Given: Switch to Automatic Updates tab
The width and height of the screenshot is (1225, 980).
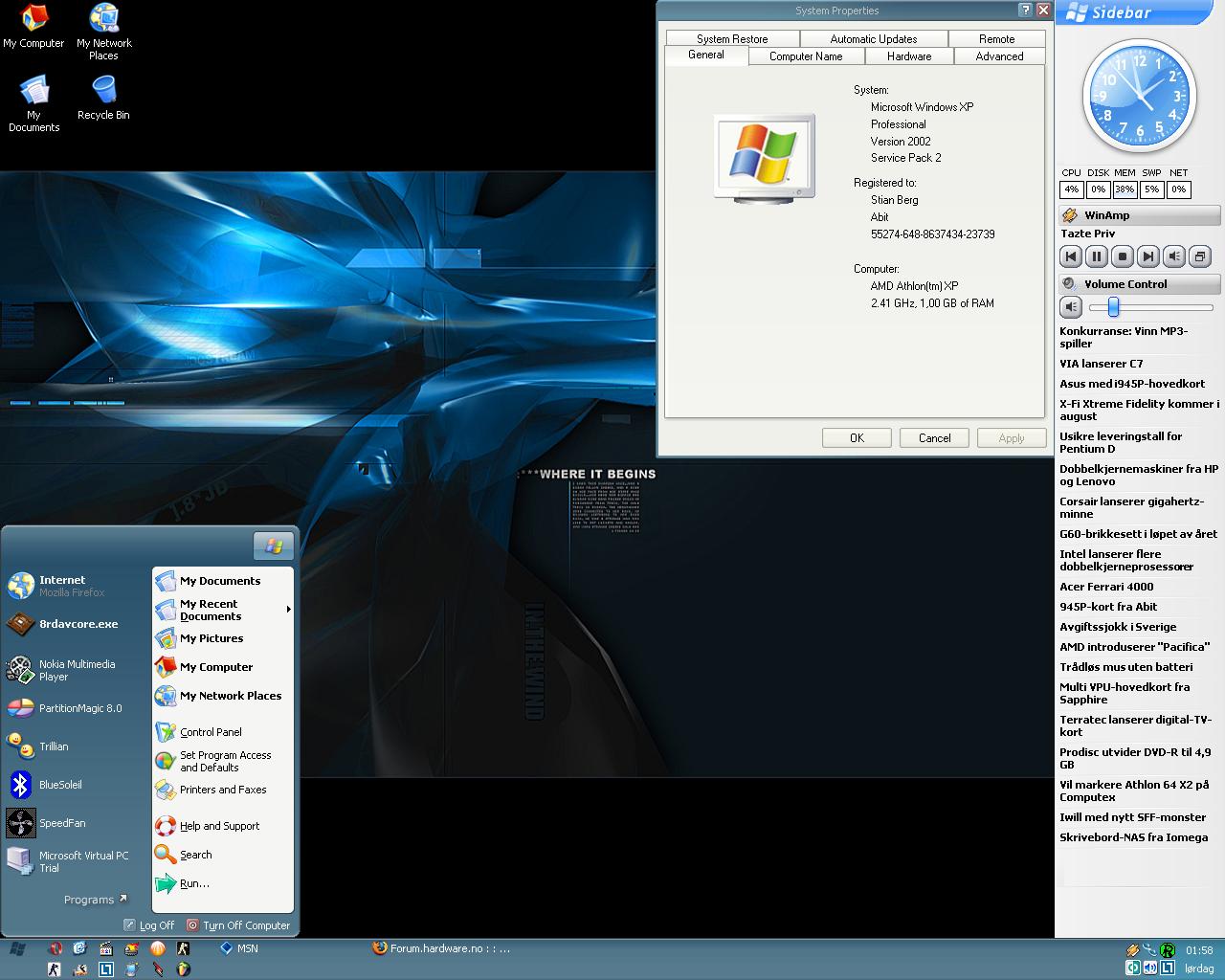Looking at the screenshot, I should (874, 39).
